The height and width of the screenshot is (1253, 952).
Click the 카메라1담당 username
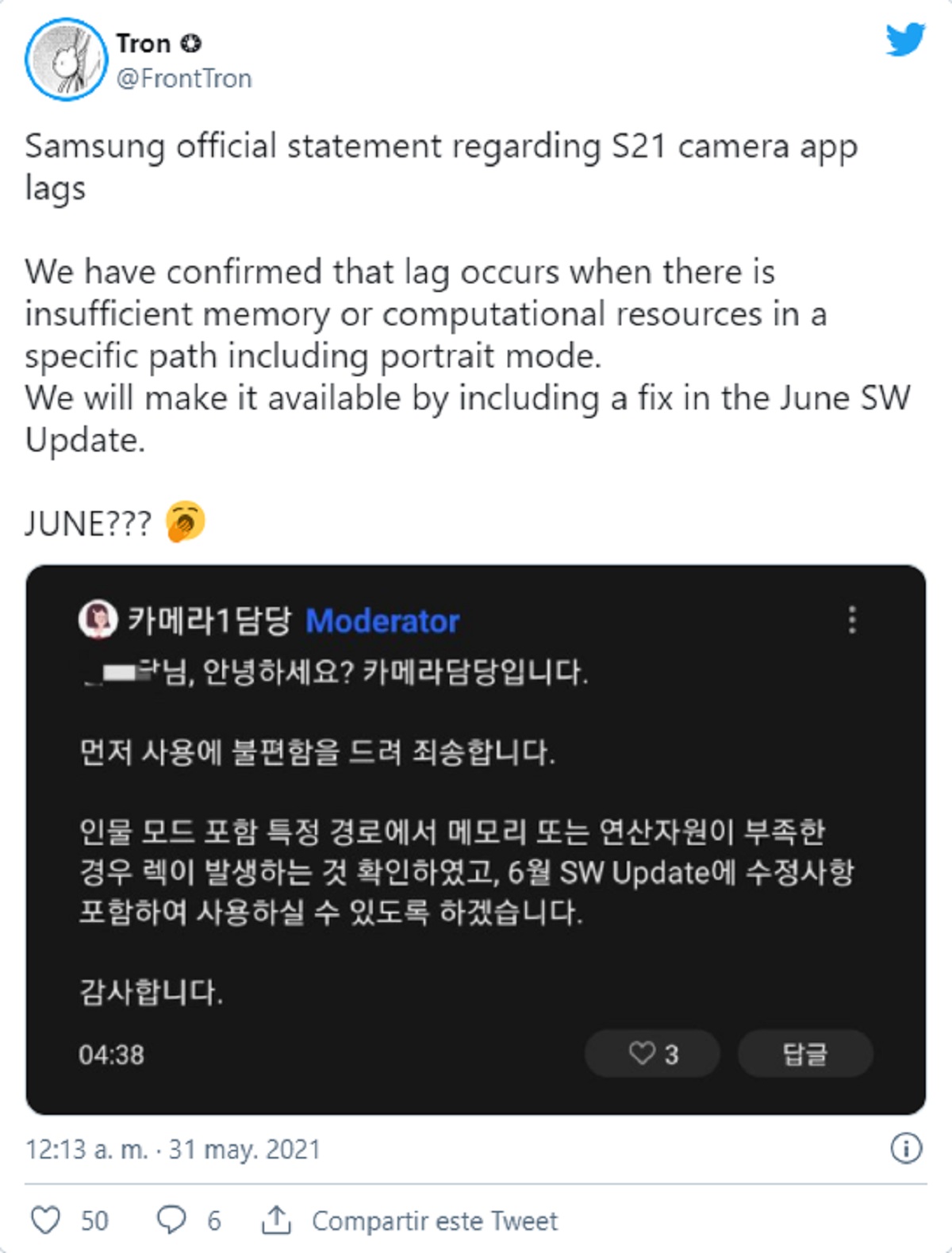210,621
